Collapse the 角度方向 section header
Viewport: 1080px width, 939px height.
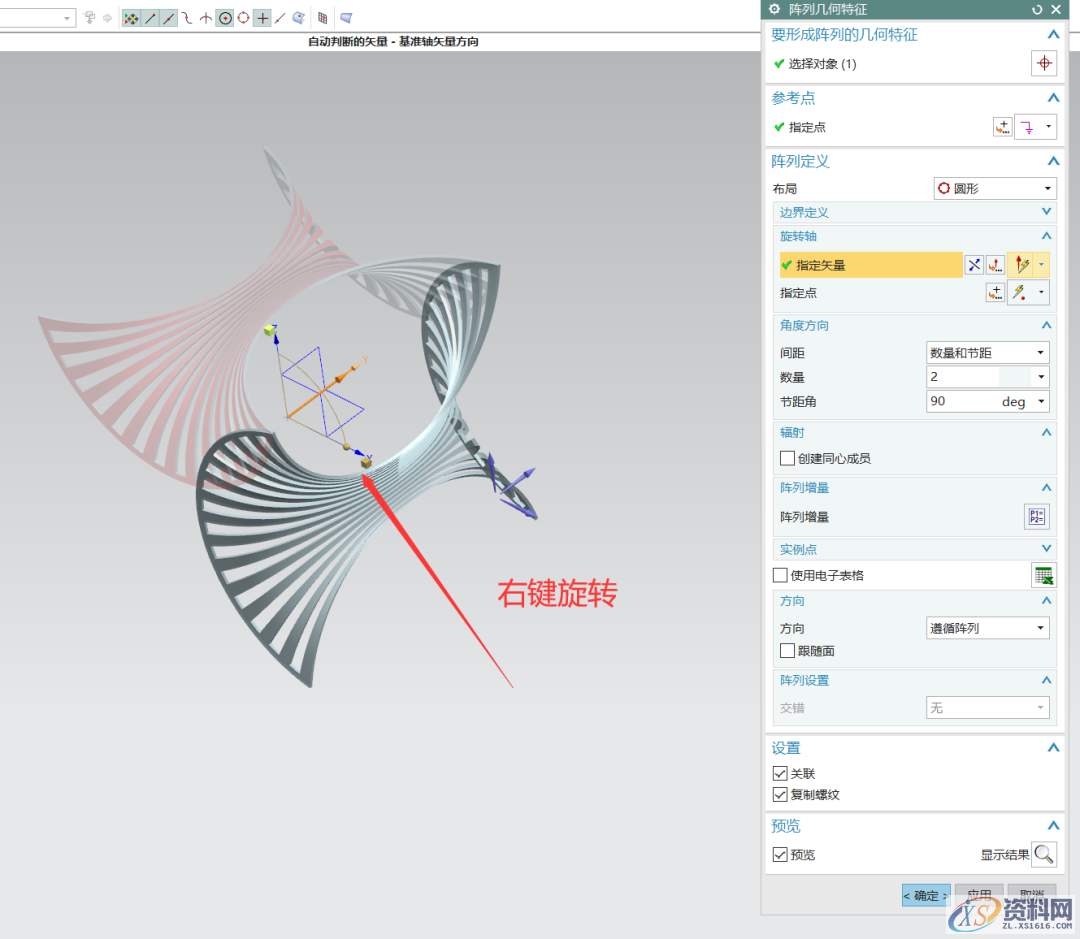[x=1046, y=325]
